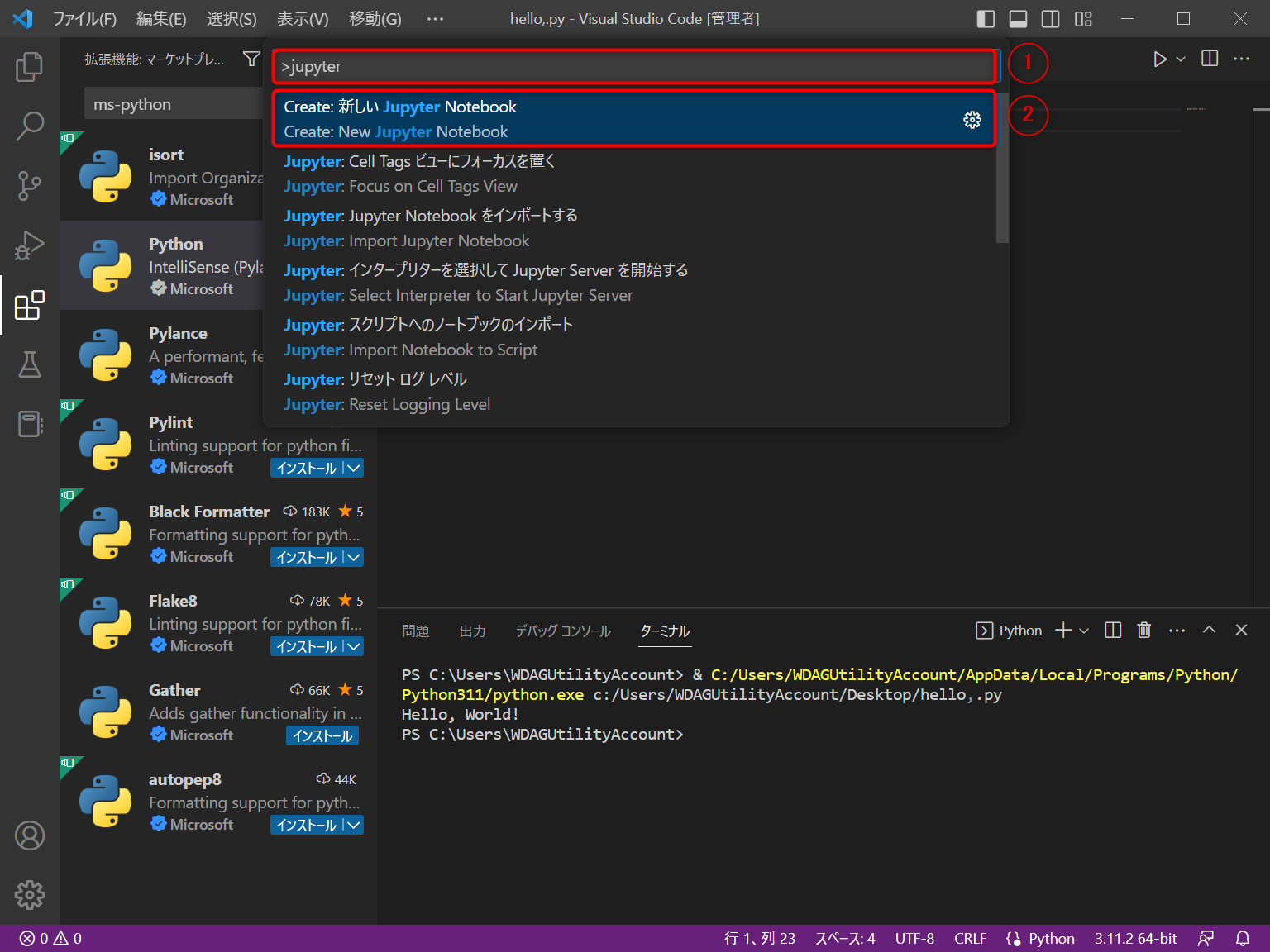
Task: Install the Gather extension
Action: (x=322, y=735)
